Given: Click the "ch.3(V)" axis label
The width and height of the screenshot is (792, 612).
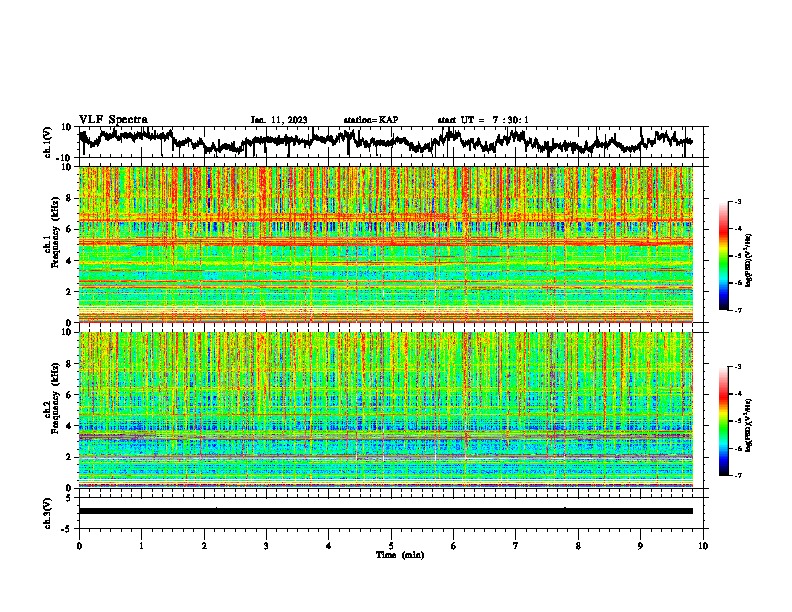Looking at the screenshot, I should point(48,513).
